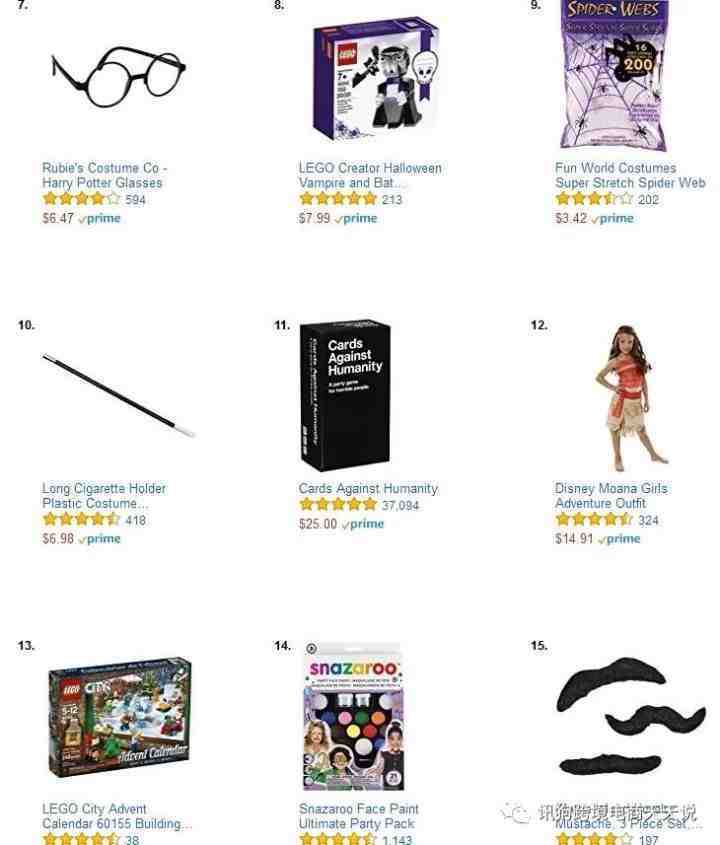Open the long cigarette holder image
720x845 pixels.
click(118, 395)
